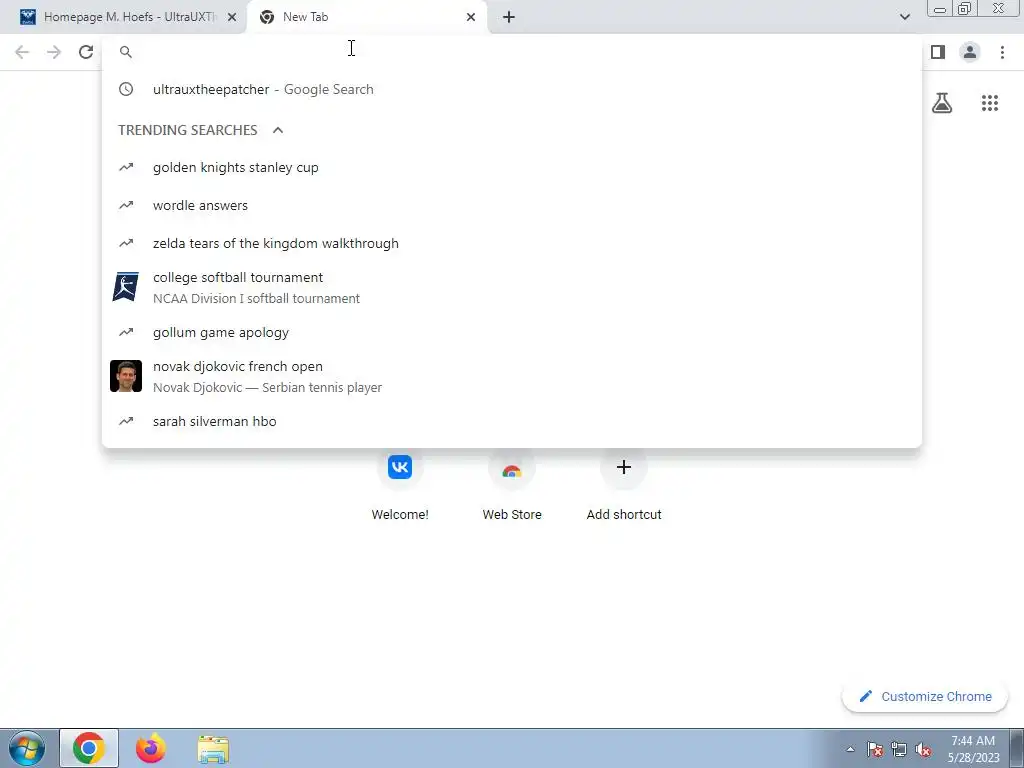The height and width of the screenshot is (768, 1024).
Task: Pick zelda tears of the kingdom walkthrough
Action: point(511,244)
